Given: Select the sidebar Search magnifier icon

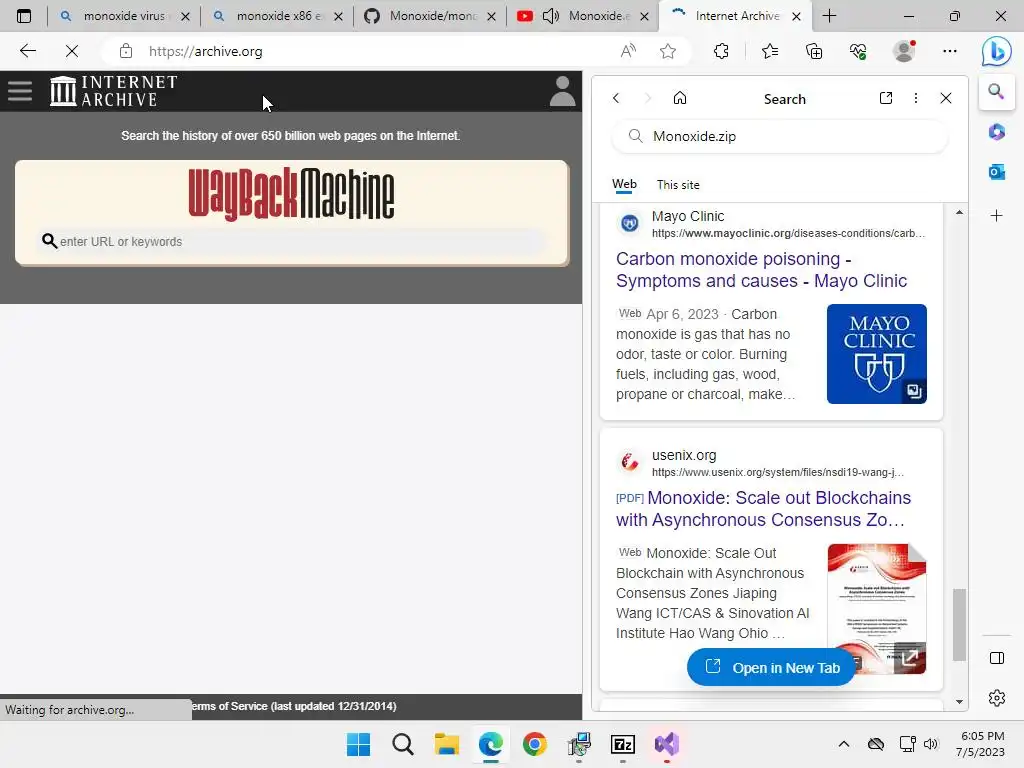Looking at the screenshot, I should pos(996,91).
